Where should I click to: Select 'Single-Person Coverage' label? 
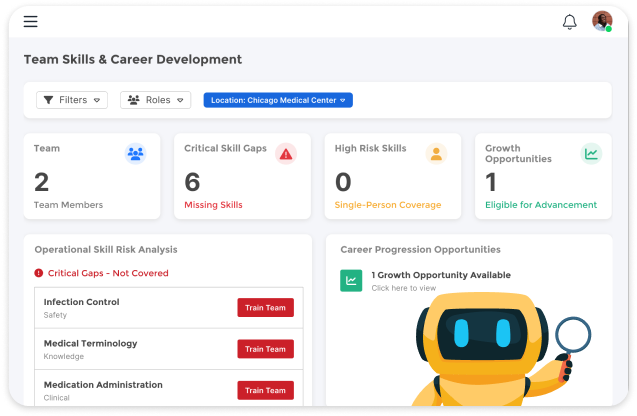388,205
